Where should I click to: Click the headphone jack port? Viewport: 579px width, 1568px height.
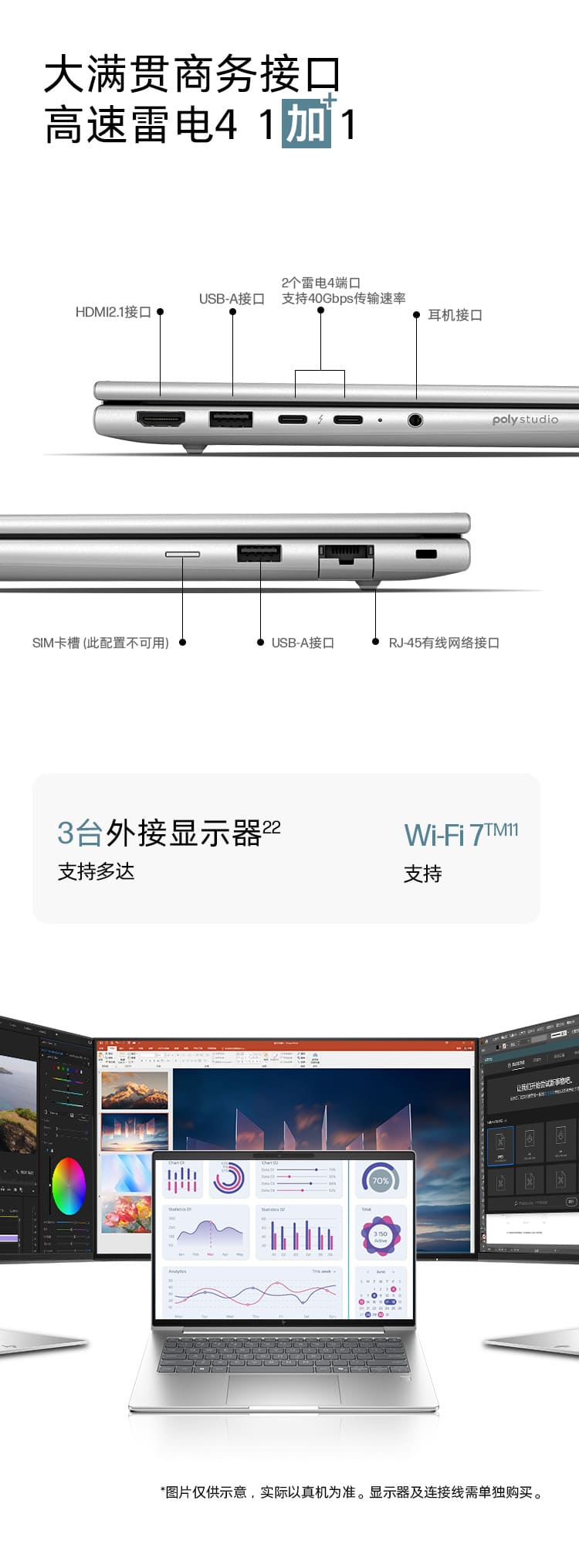415,420
